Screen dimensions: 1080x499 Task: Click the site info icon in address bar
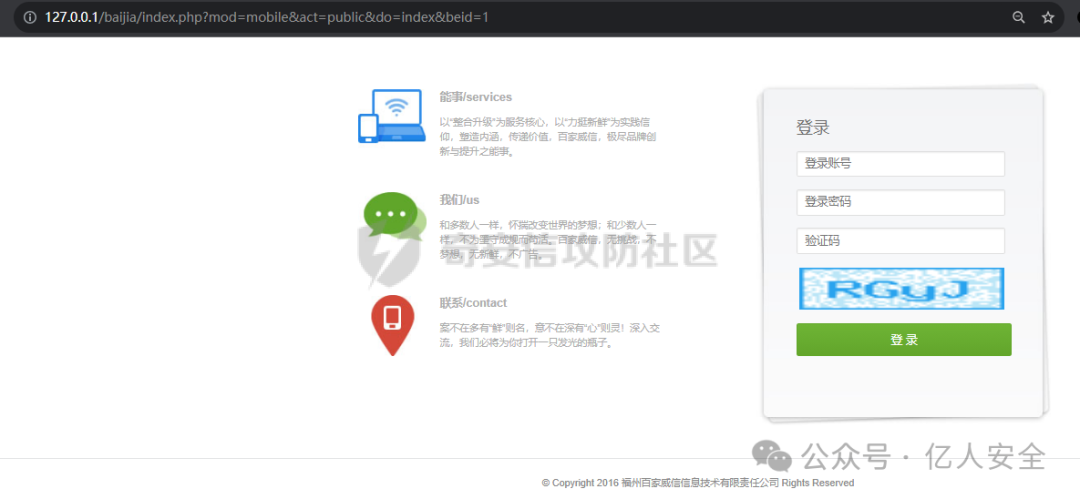pos(30,17)
